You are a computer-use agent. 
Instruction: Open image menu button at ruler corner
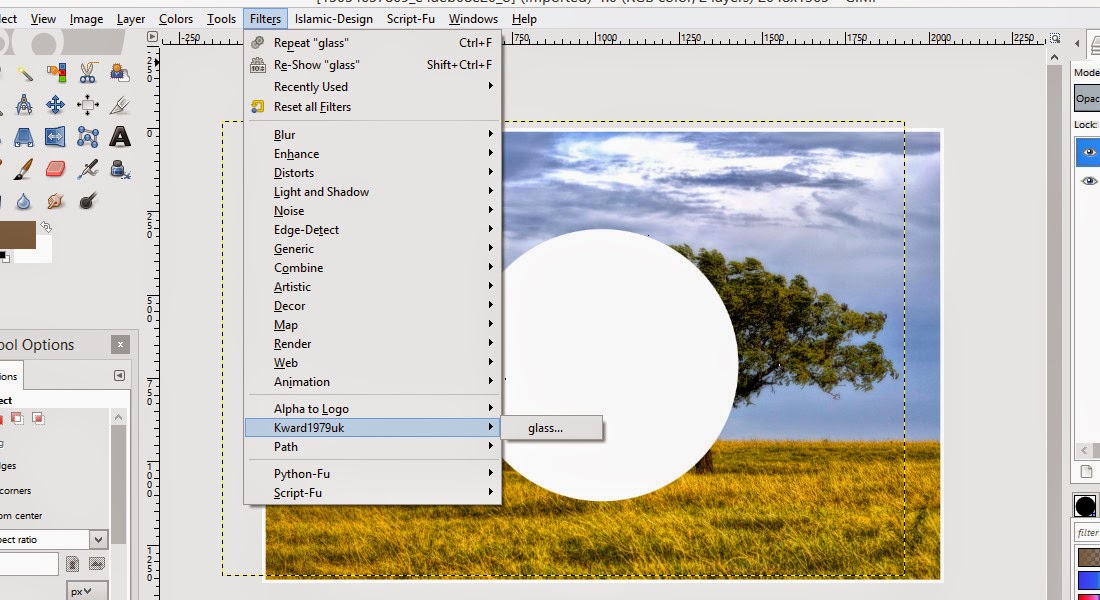click(152, 37)
